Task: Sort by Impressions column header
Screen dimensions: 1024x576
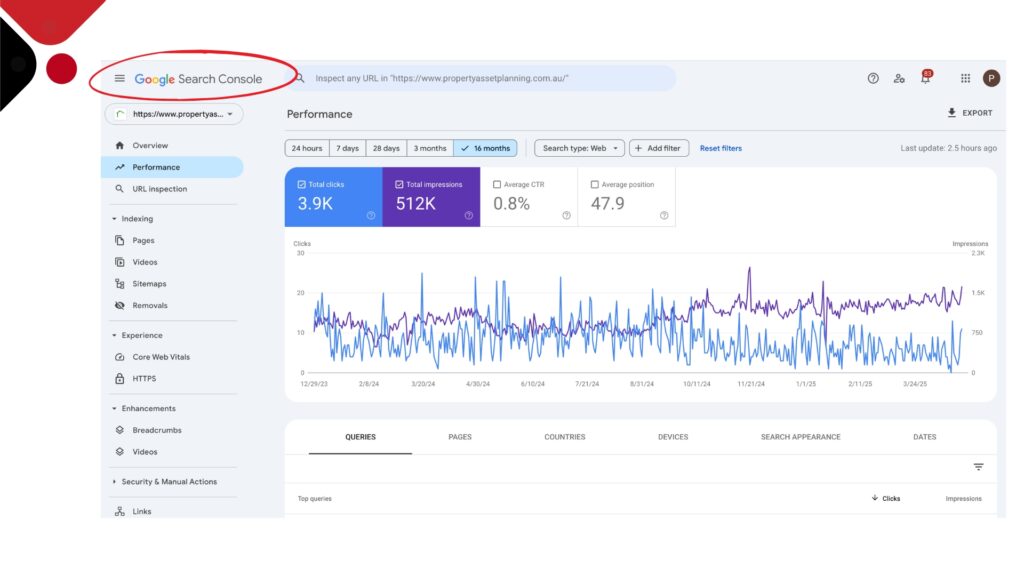Action: point(963,499)
